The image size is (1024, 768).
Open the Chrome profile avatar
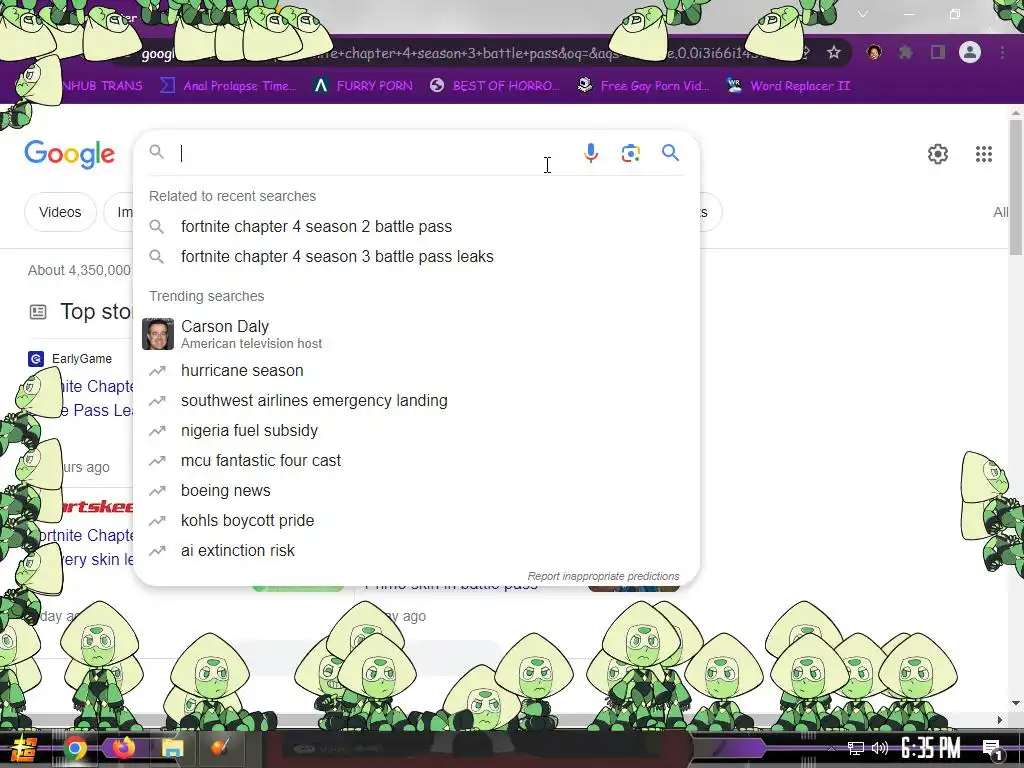click(970, 52)
